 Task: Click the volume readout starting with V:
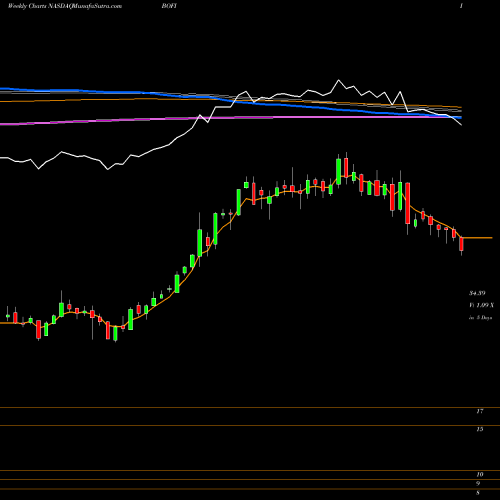(x=481, y=305)
